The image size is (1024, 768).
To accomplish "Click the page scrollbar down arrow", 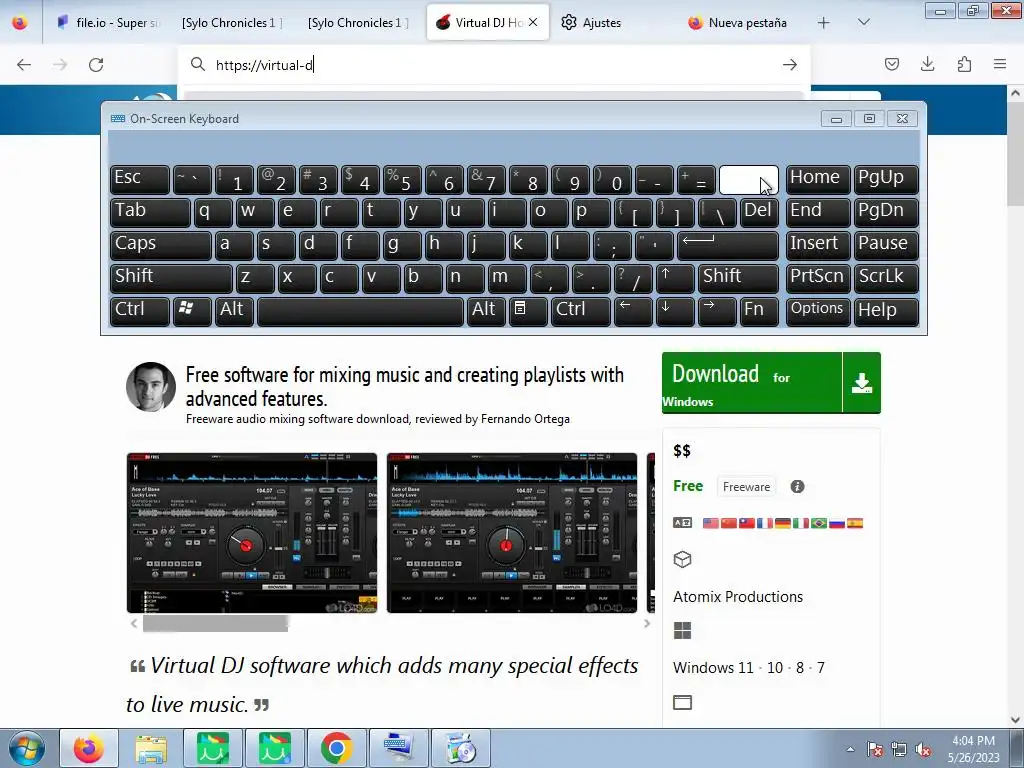I will [x=1016, y=720].
